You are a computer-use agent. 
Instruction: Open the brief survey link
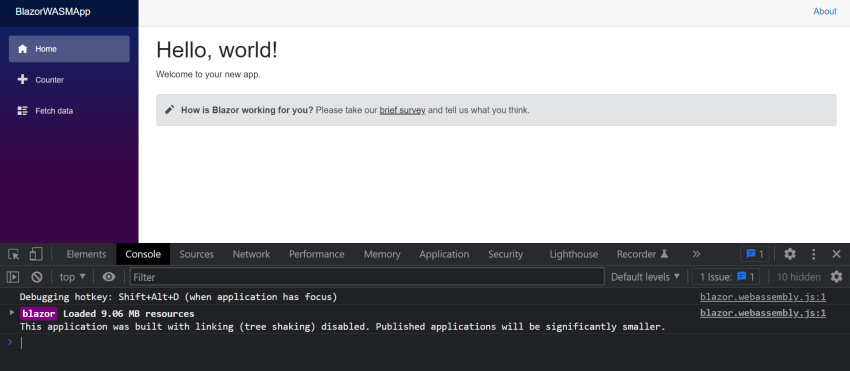402,110
